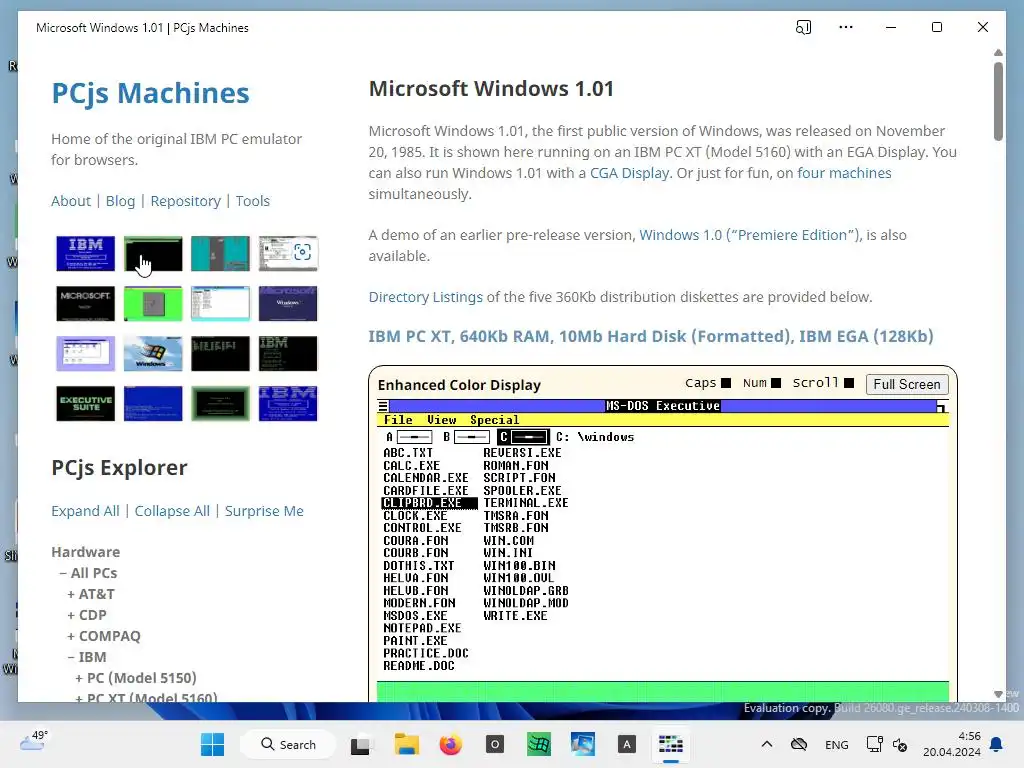Click the Surprise Me link
Screen dimensions: 1024x768
[x=264, y=511]
